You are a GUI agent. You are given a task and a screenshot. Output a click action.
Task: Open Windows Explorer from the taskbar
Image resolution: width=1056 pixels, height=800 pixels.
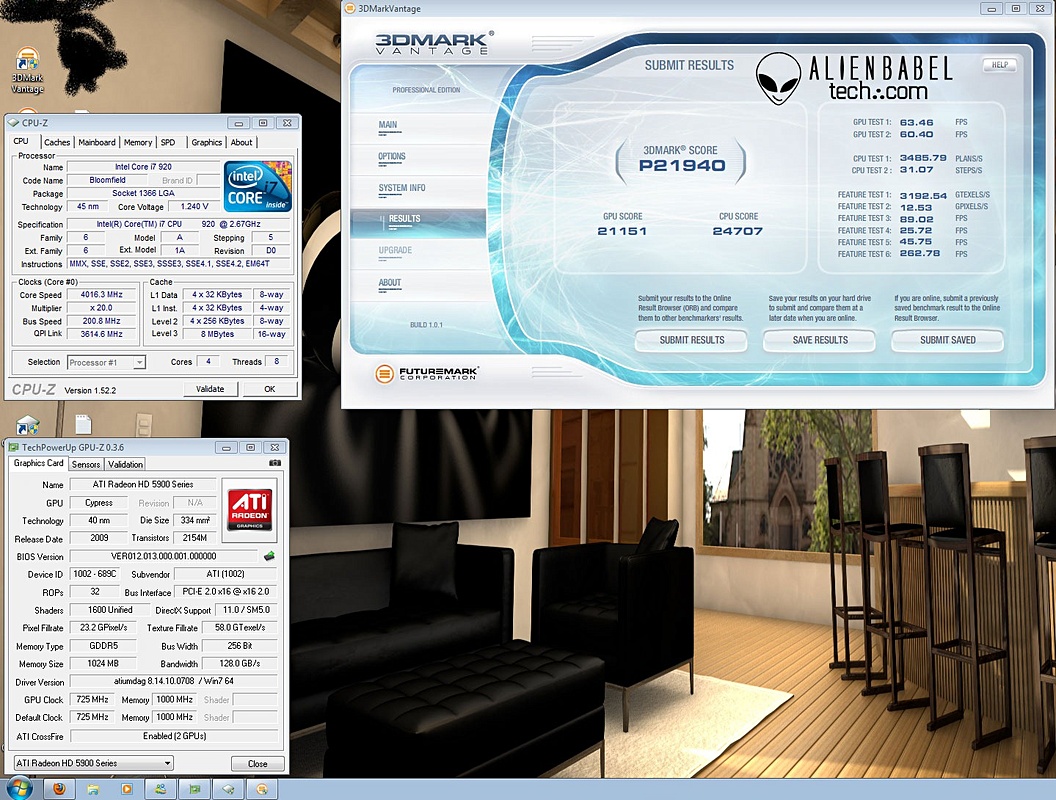coord(92,787)
